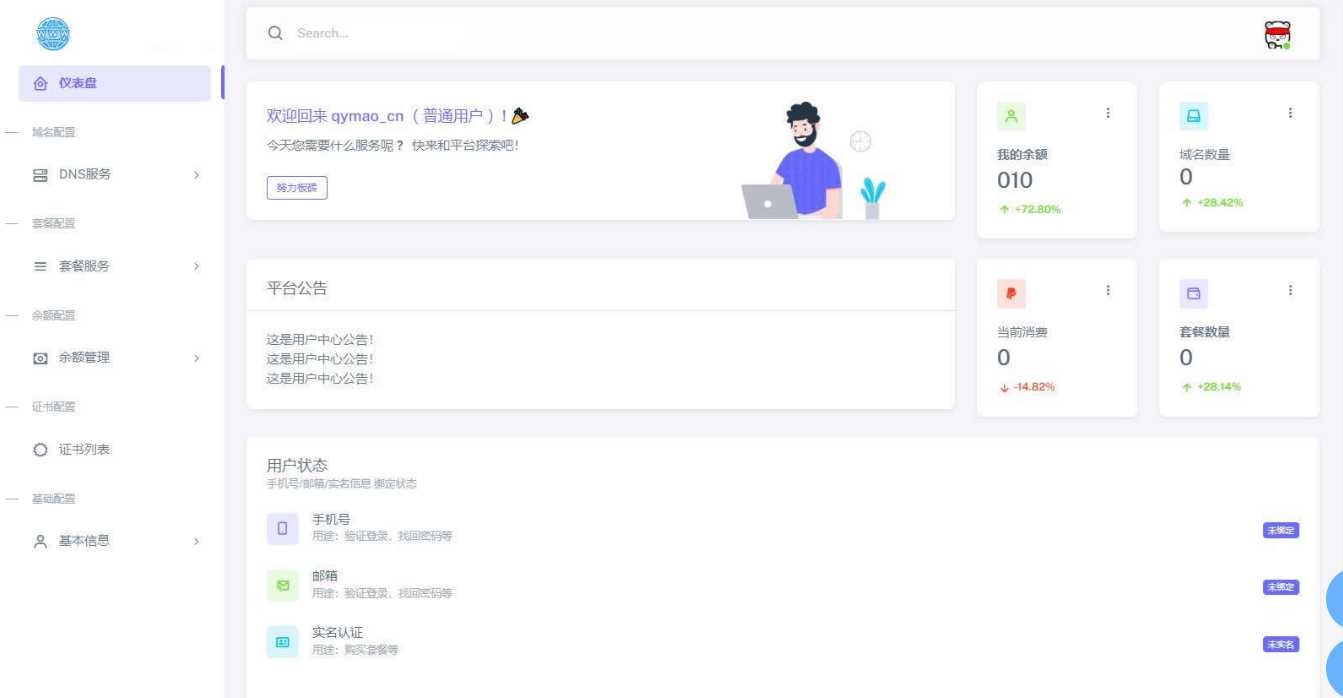Open three-dot menu on 套餐数量 card

click(1290, 290)
